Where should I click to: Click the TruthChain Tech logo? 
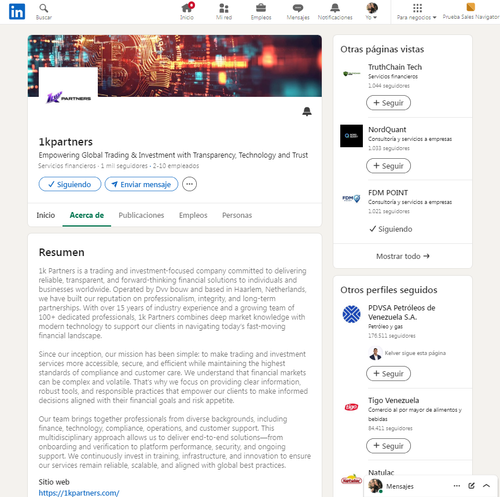(351, 73)
